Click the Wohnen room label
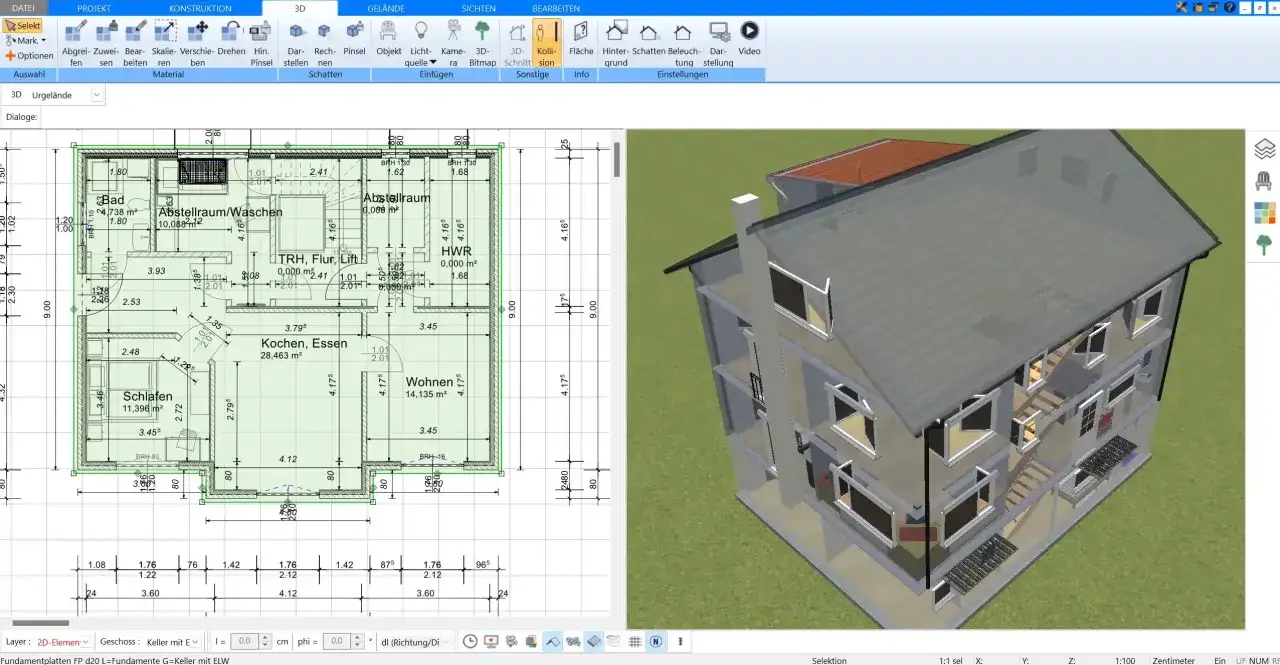The height and width of the screenshot is (665, 1280). (430, 382)
